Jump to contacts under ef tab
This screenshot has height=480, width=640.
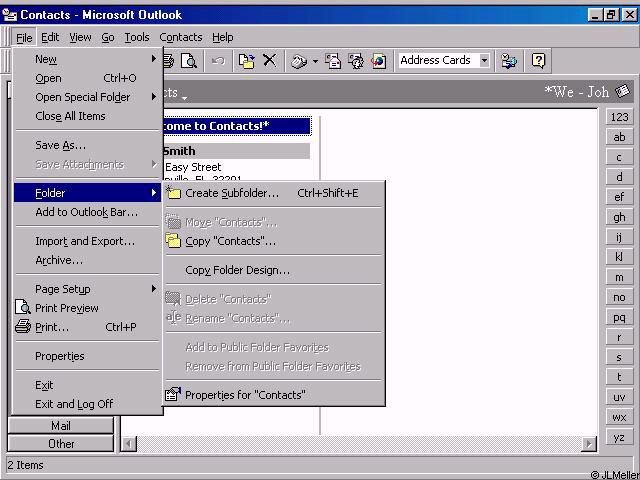tap(619, 197)
